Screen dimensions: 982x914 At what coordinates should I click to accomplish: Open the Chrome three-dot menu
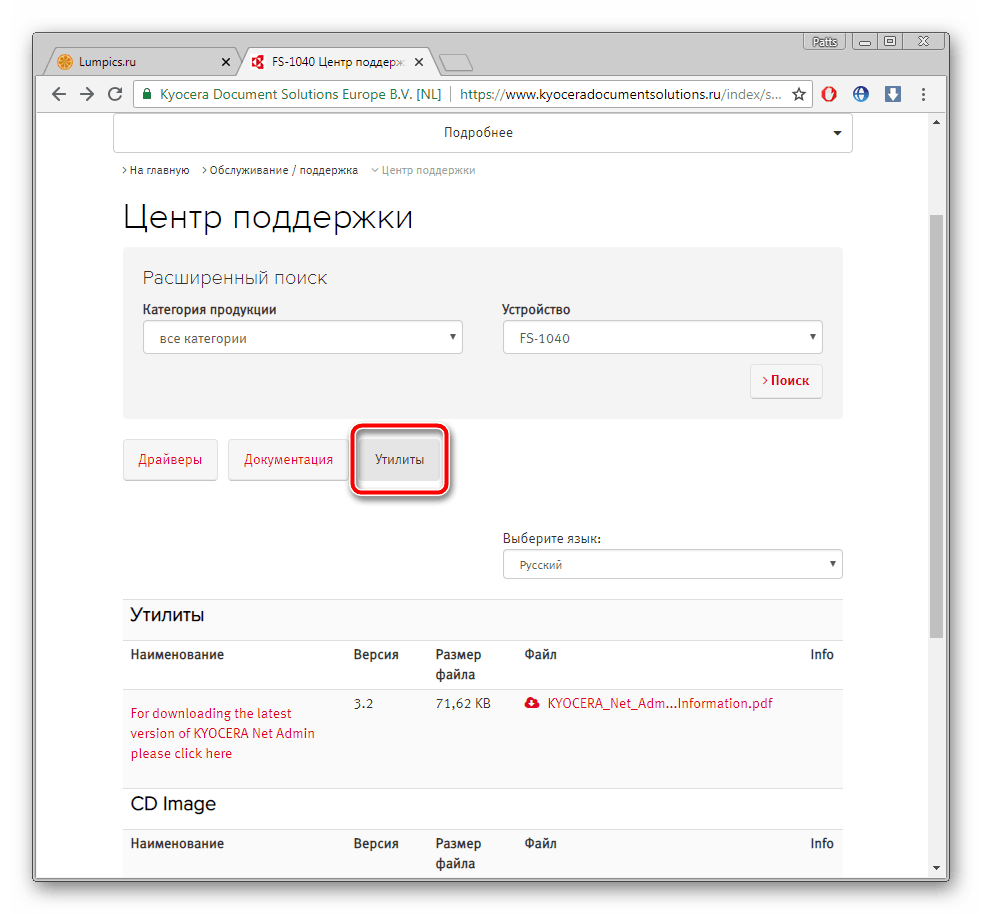(923, 94)
